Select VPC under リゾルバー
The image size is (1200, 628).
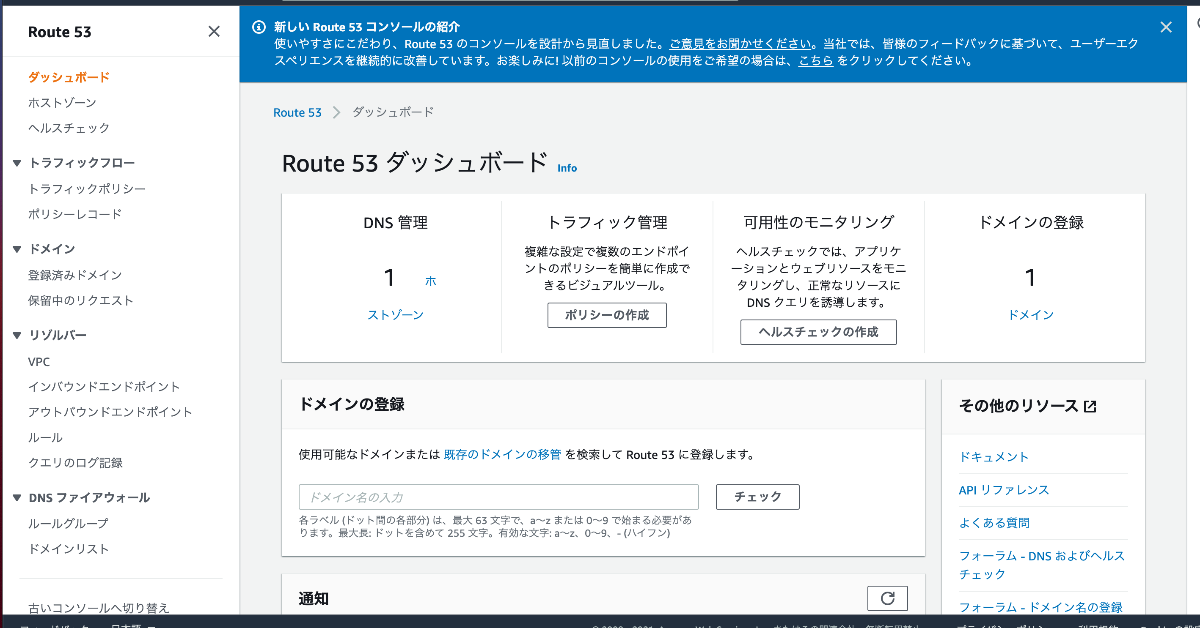tap(39, 362)
